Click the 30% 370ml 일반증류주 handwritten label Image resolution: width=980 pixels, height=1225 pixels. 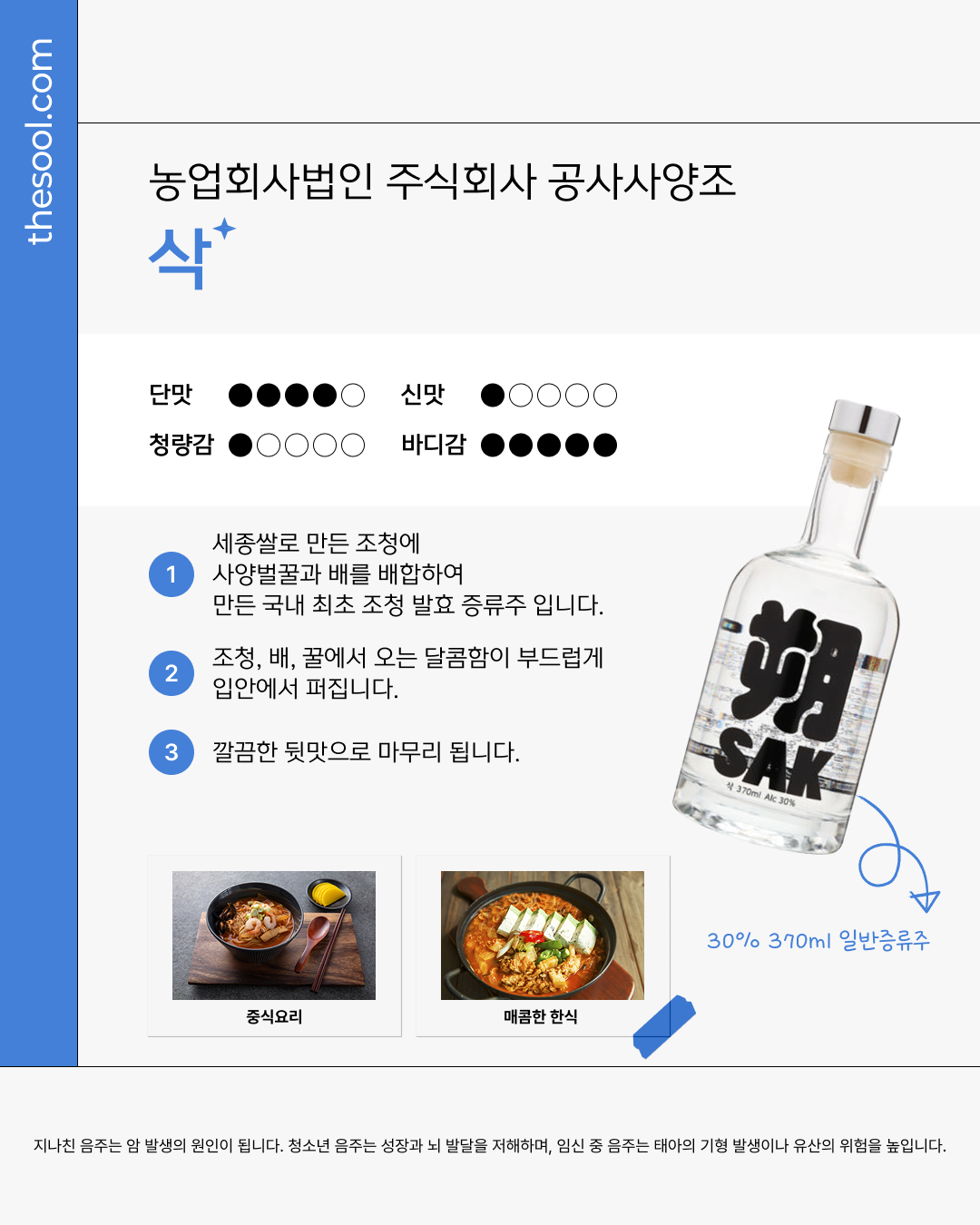(818, 940)
